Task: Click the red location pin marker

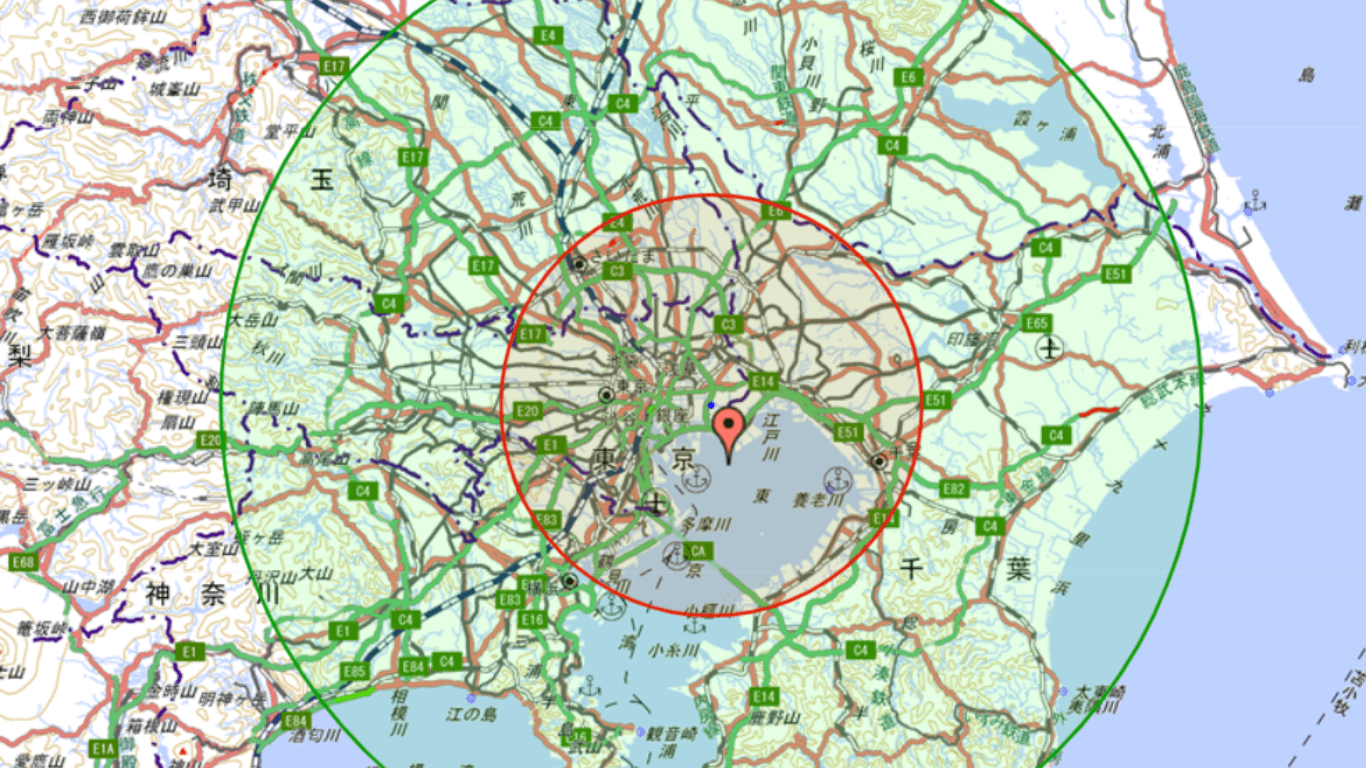Action: coord(729,435)
